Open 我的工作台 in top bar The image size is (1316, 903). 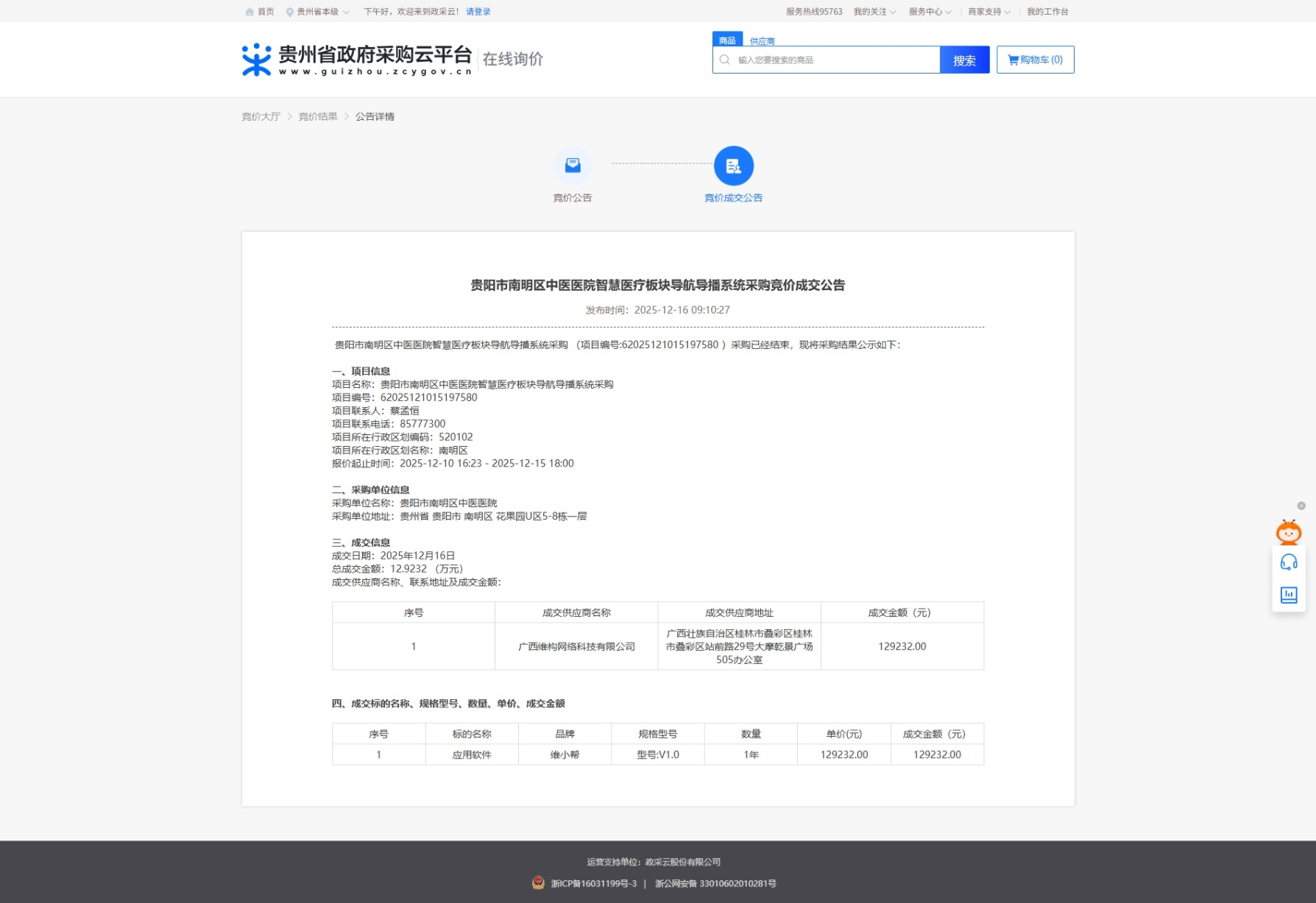click(x=1047, y=12)
